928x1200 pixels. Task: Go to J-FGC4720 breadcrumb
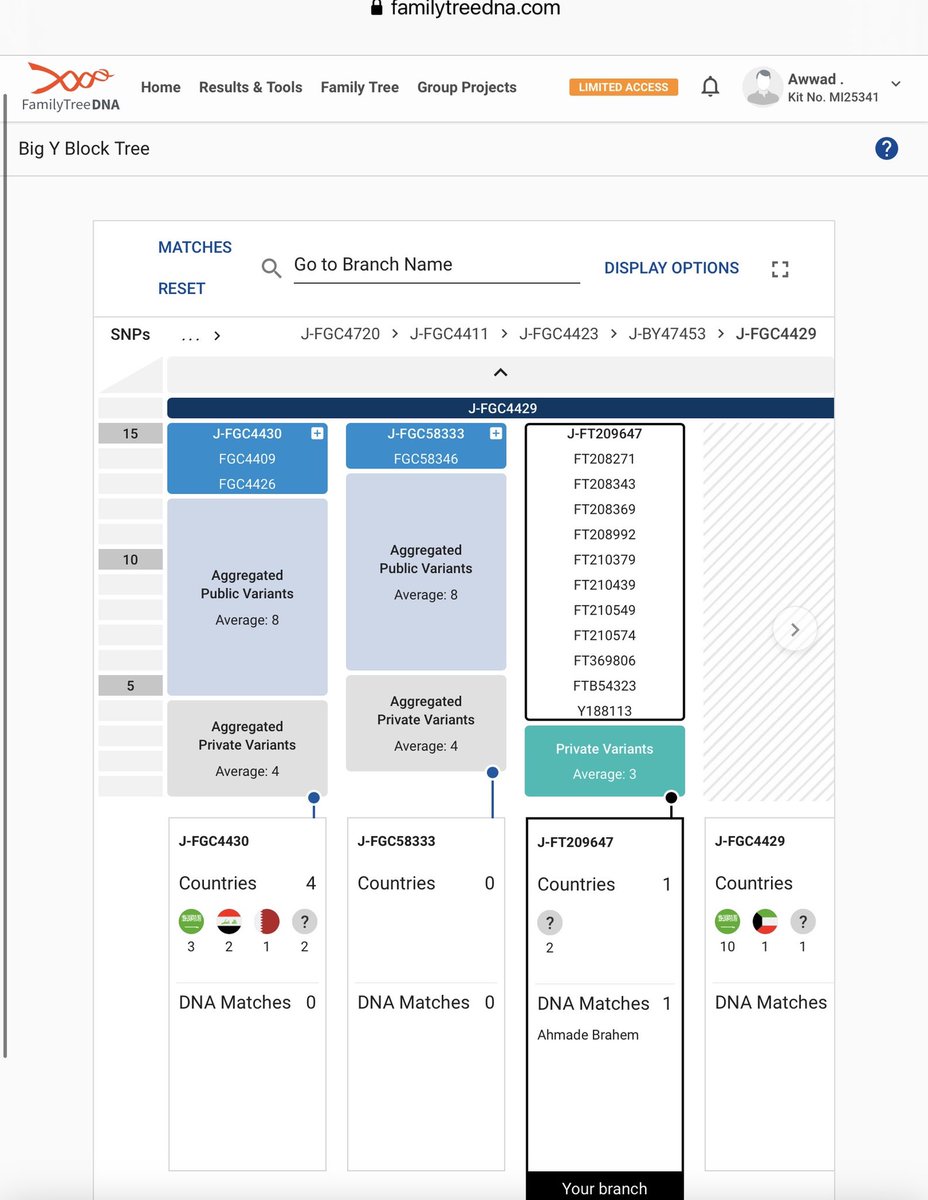[x=341, y=334]
